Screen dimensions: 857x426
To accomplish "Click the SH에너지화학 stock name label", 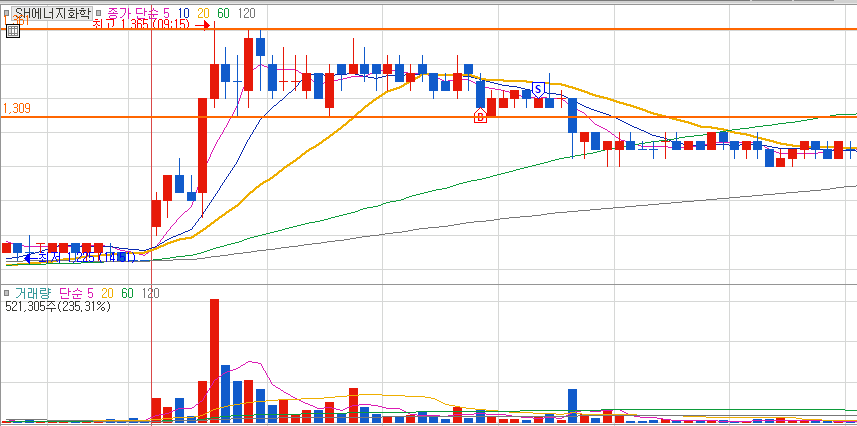I will tap(52, 13).
